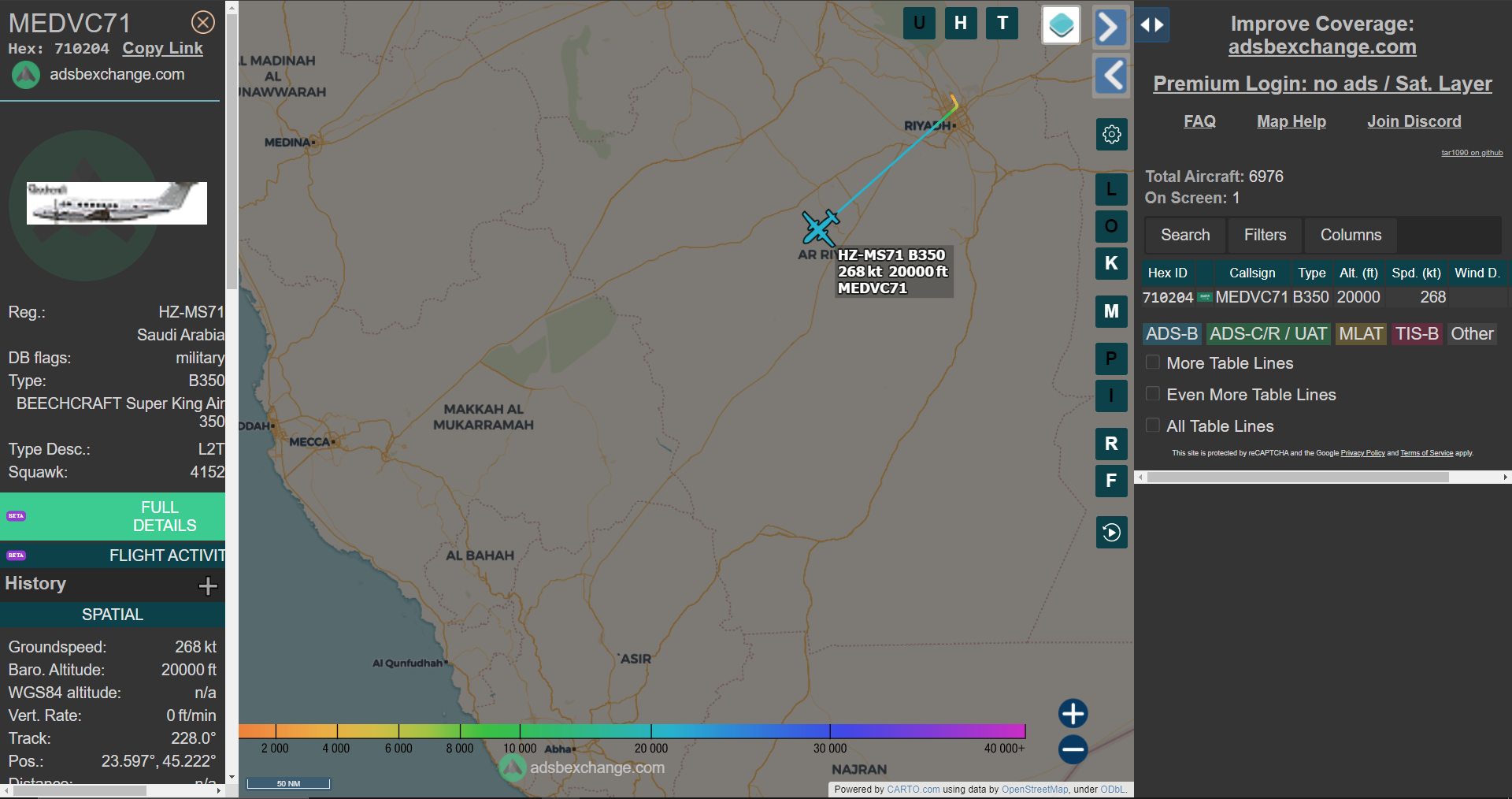Zoom out the map with minus button
The image size is (1512, 799).
pyautogui.click(x=1073, y=749)
